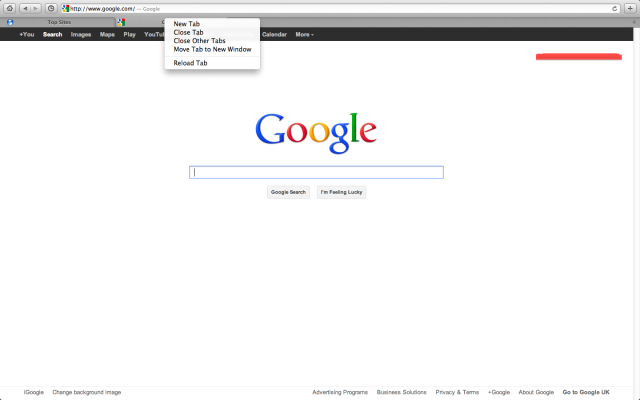Open Maps in the Google bar
This screenshot has height=400, width=640.
107,34
